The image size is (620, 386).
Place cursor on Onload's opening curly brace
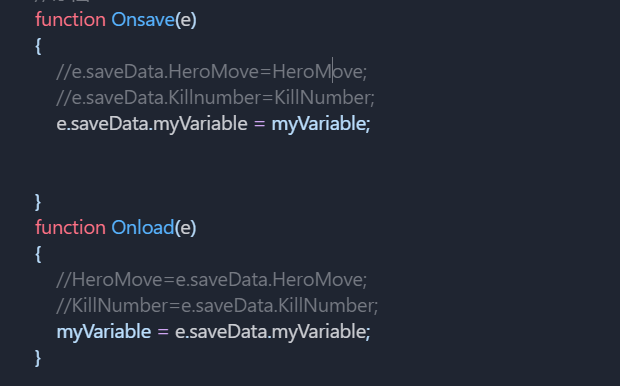pyautogui.click(x=38, y=254)
